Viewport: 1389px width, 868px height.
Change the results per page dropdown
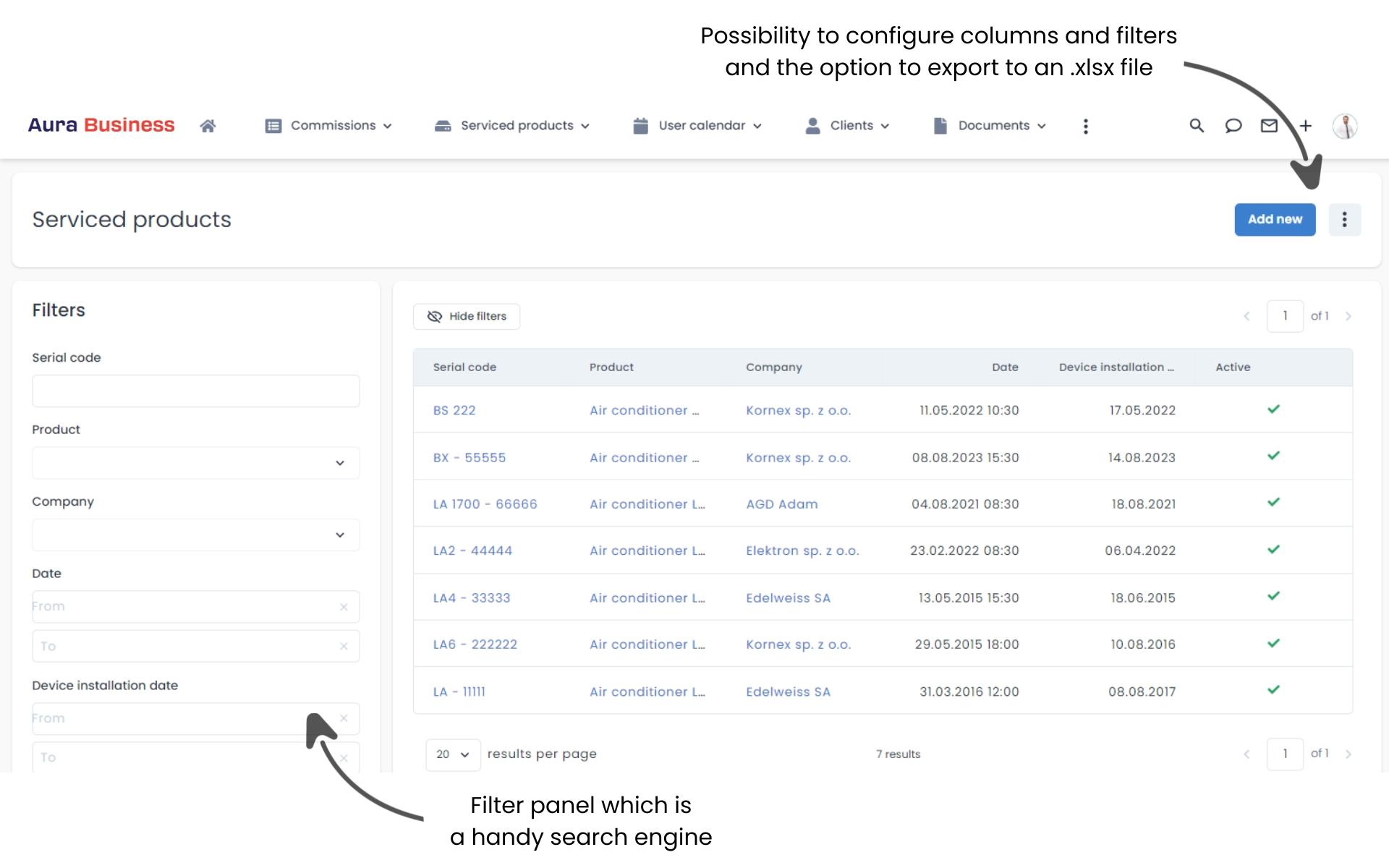pyautogui.click(x=453, y=754)
